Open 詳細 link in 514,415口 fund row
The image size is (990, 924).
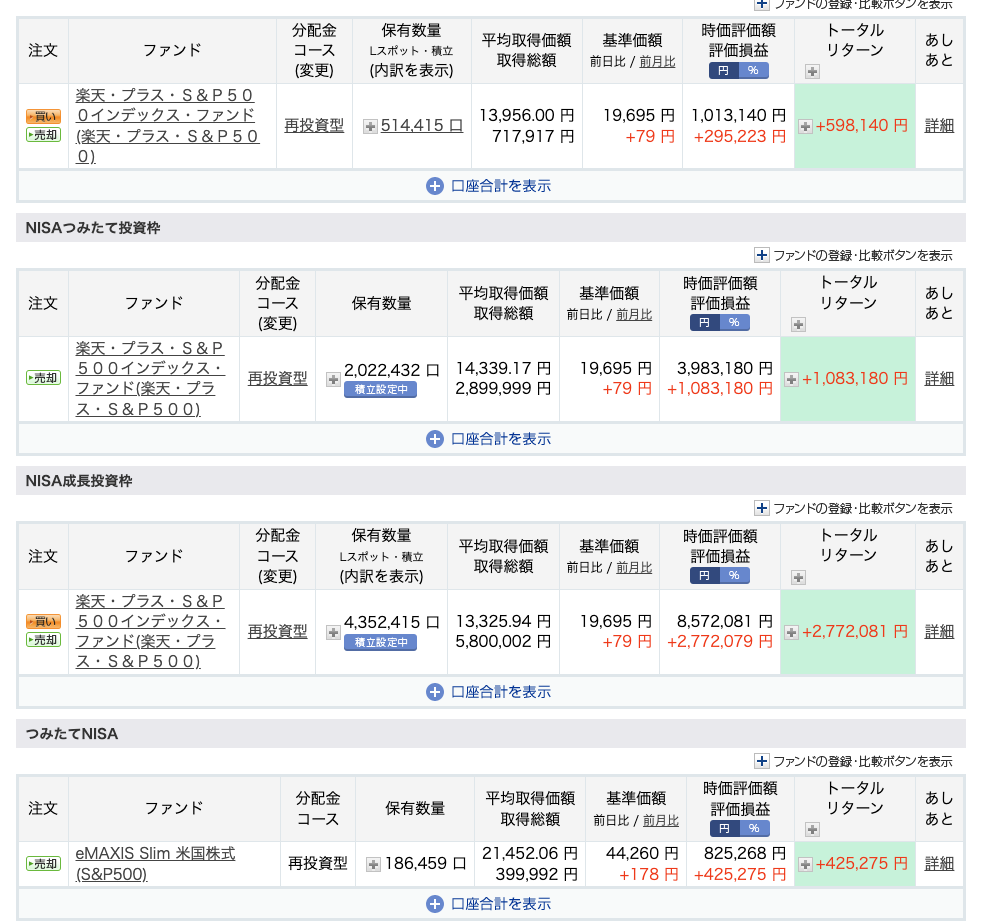[x=939, y=126]
